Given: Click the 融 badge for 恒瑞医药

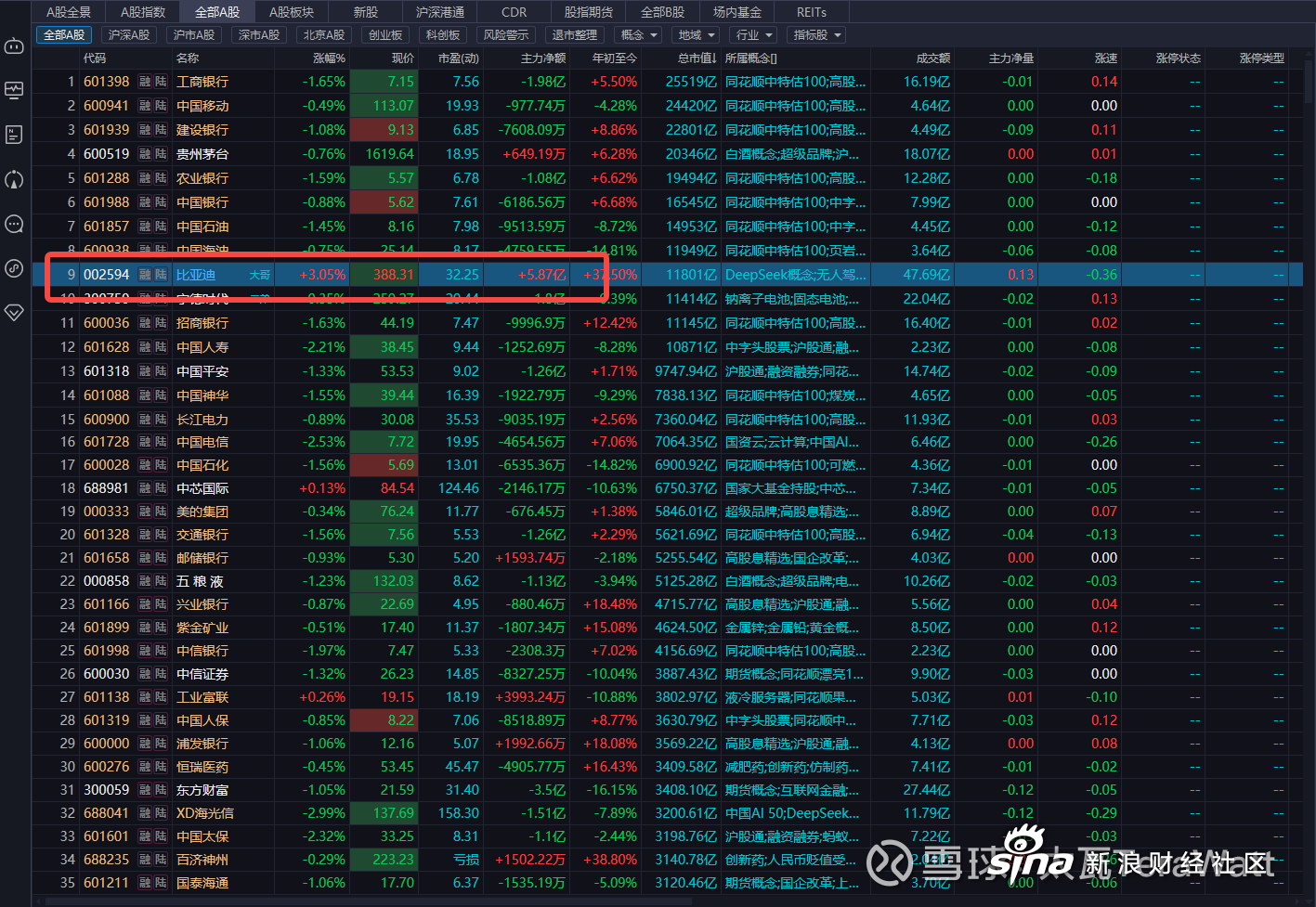Looking at the screenshot, I should (145, 767).
